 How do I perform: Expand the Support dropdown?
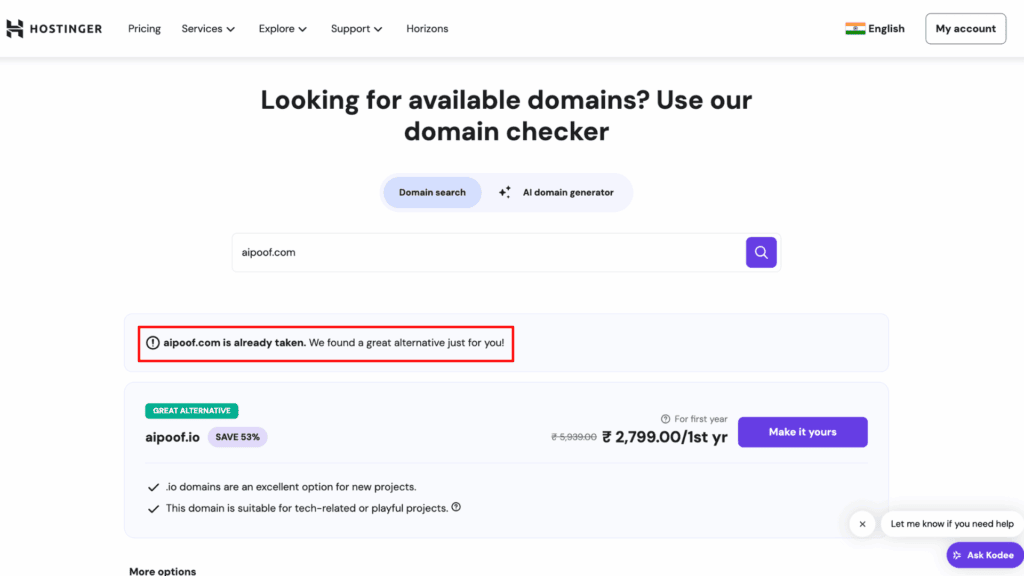click(379, 28)
